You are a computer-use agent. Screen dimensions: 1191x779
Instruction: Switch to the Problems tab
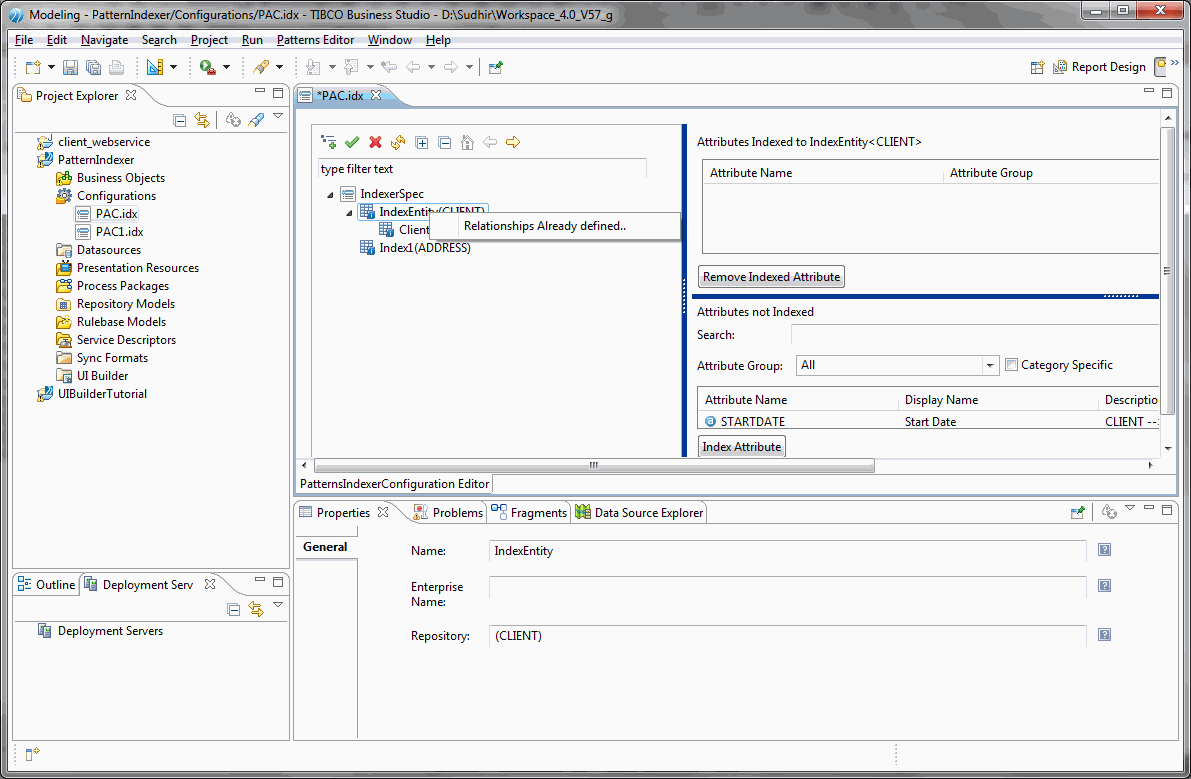(448, 512)
